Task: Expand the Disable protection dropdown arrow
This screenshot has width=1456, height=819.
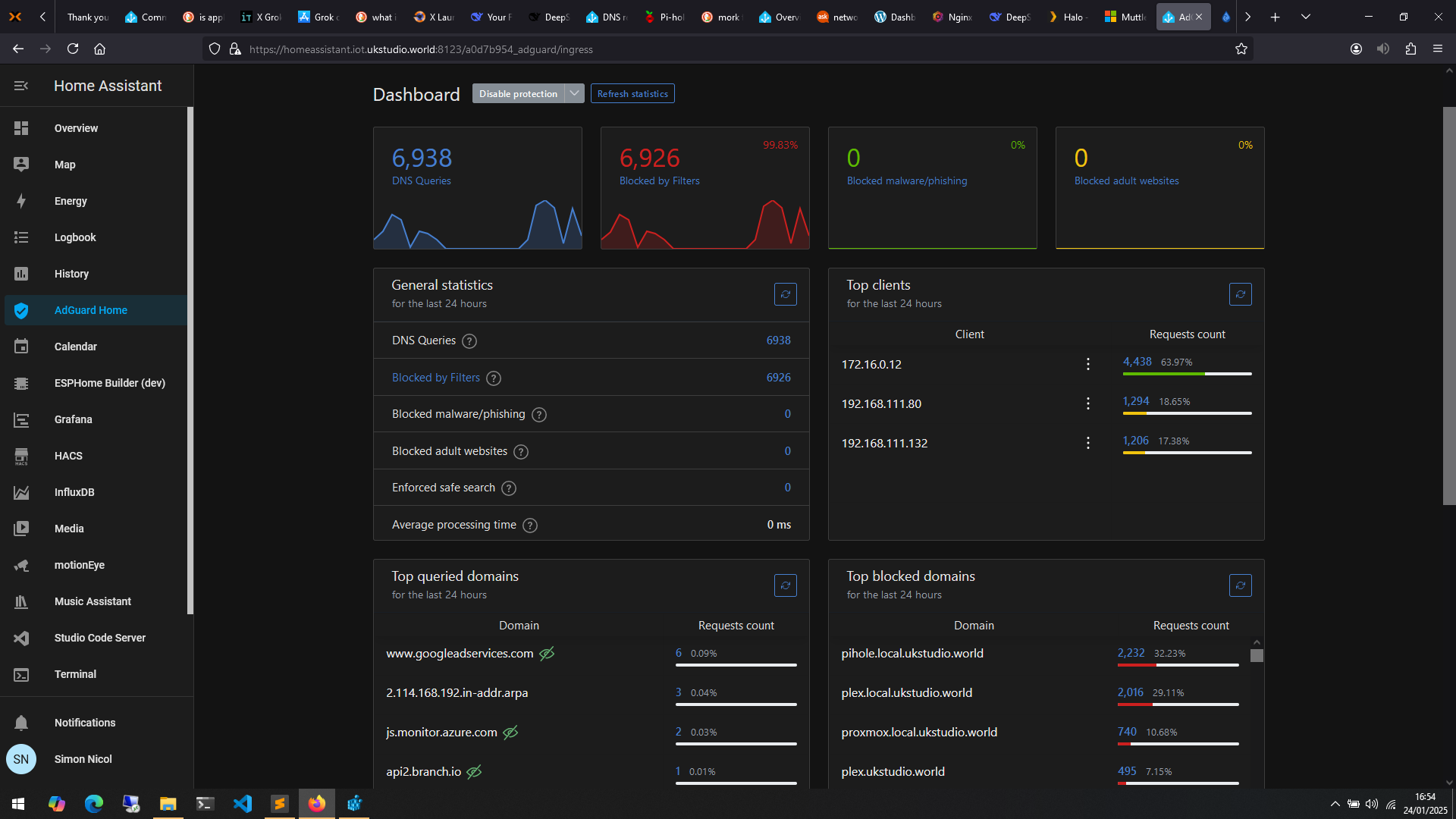Action: (575, 93)
